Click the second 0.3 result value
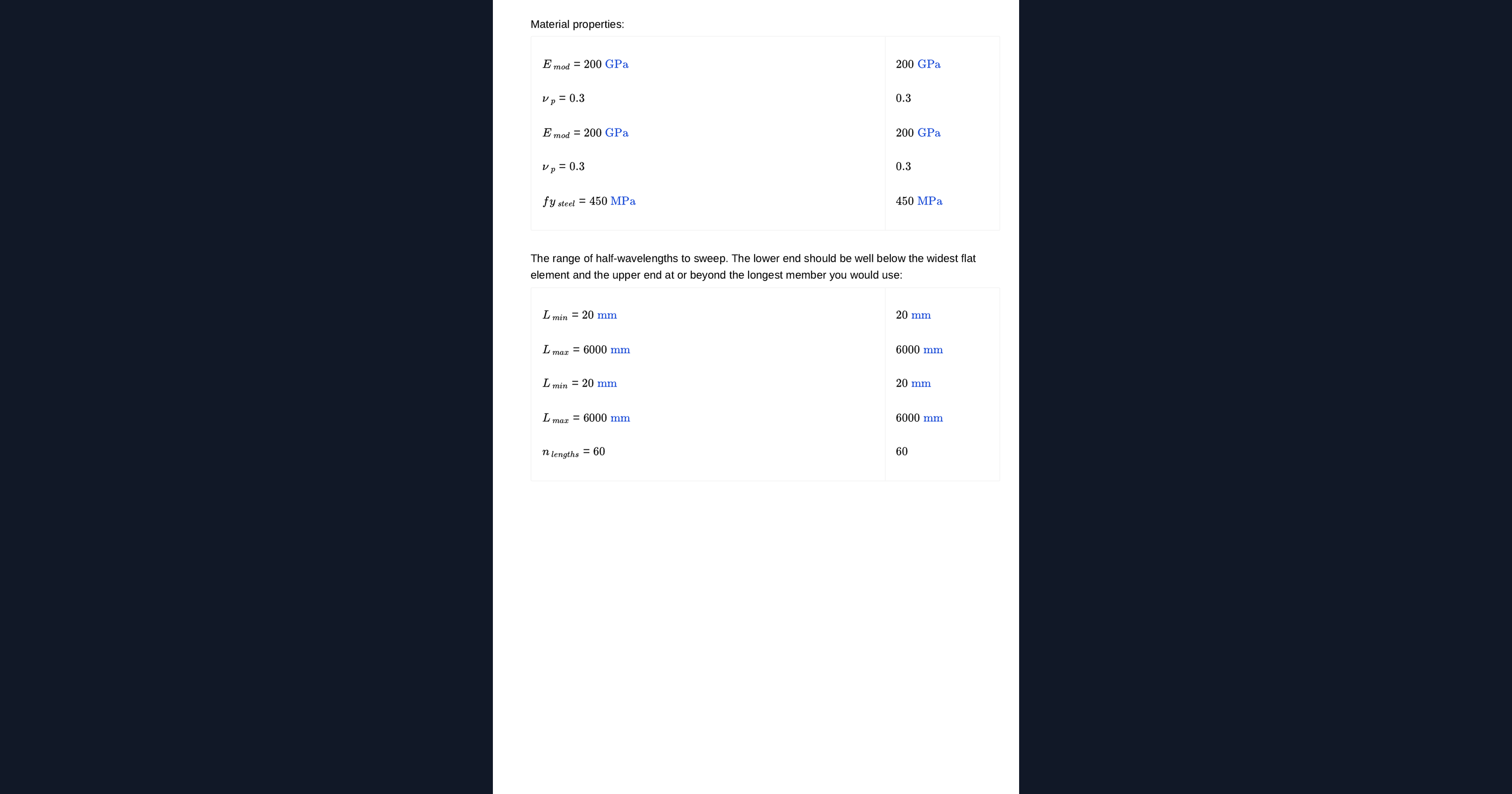The image size is (1512, 794). tap(903, 166)
